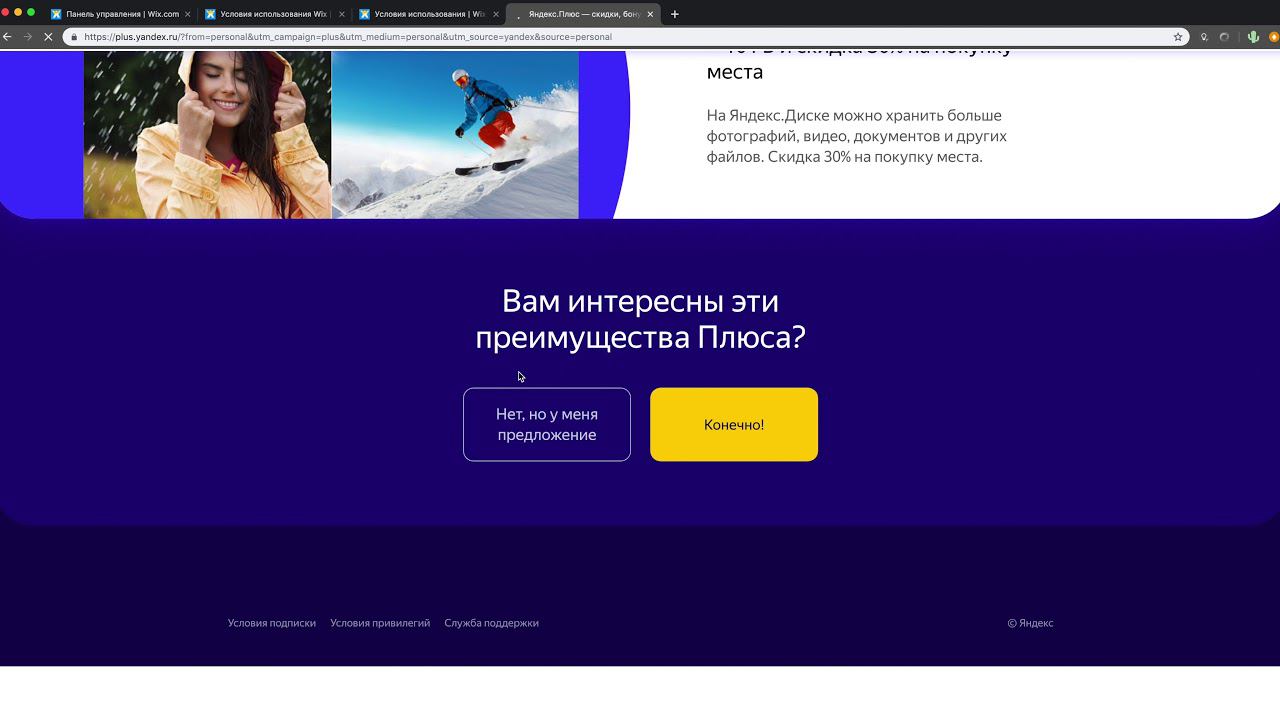The height and width of the screenshot is (720, 1280).
Task: Bookmark this page with the star
Action: point(1178,37)
